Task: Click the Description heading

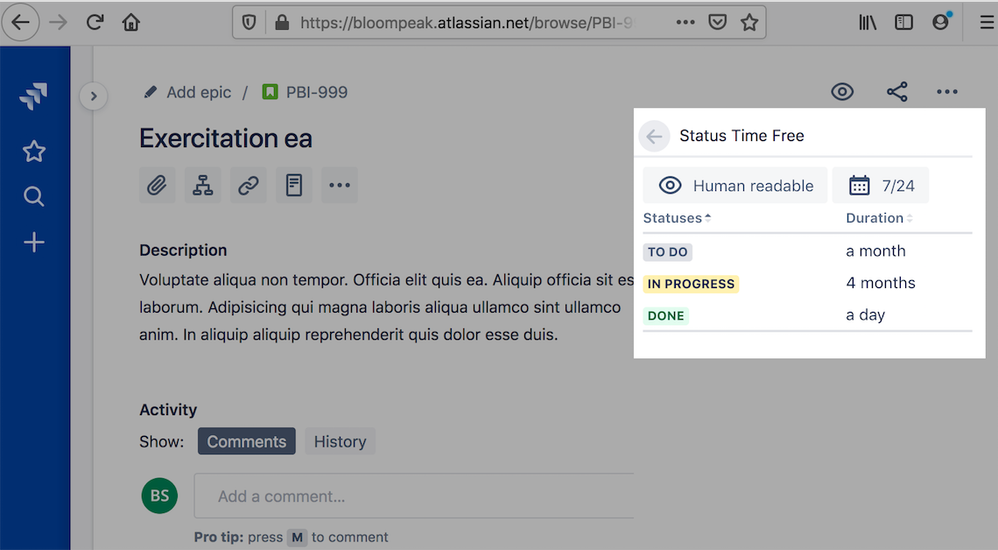Action: pyautogui.click(x=183, y=250)
